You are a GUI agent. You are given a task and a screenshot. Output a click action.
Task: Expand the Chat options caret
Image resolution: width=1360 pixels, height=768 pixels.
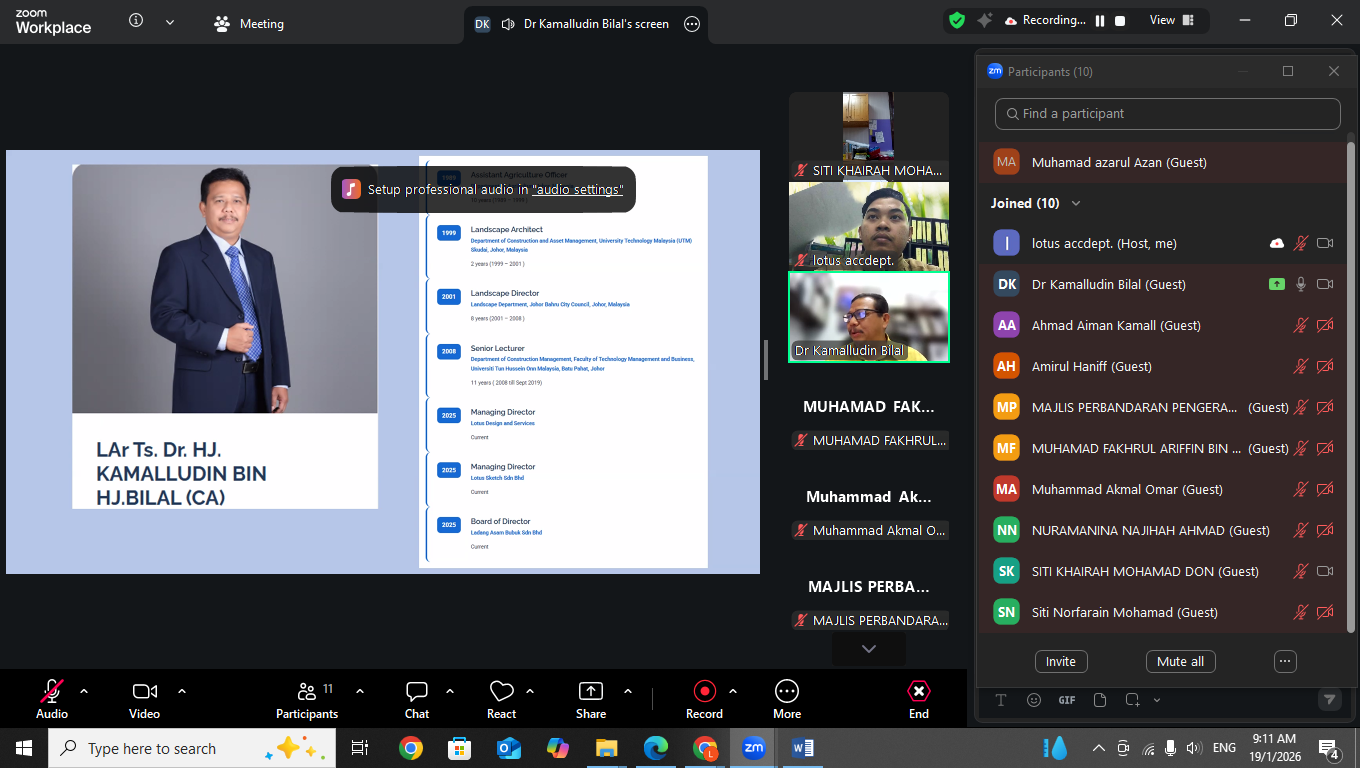[450, 691]
